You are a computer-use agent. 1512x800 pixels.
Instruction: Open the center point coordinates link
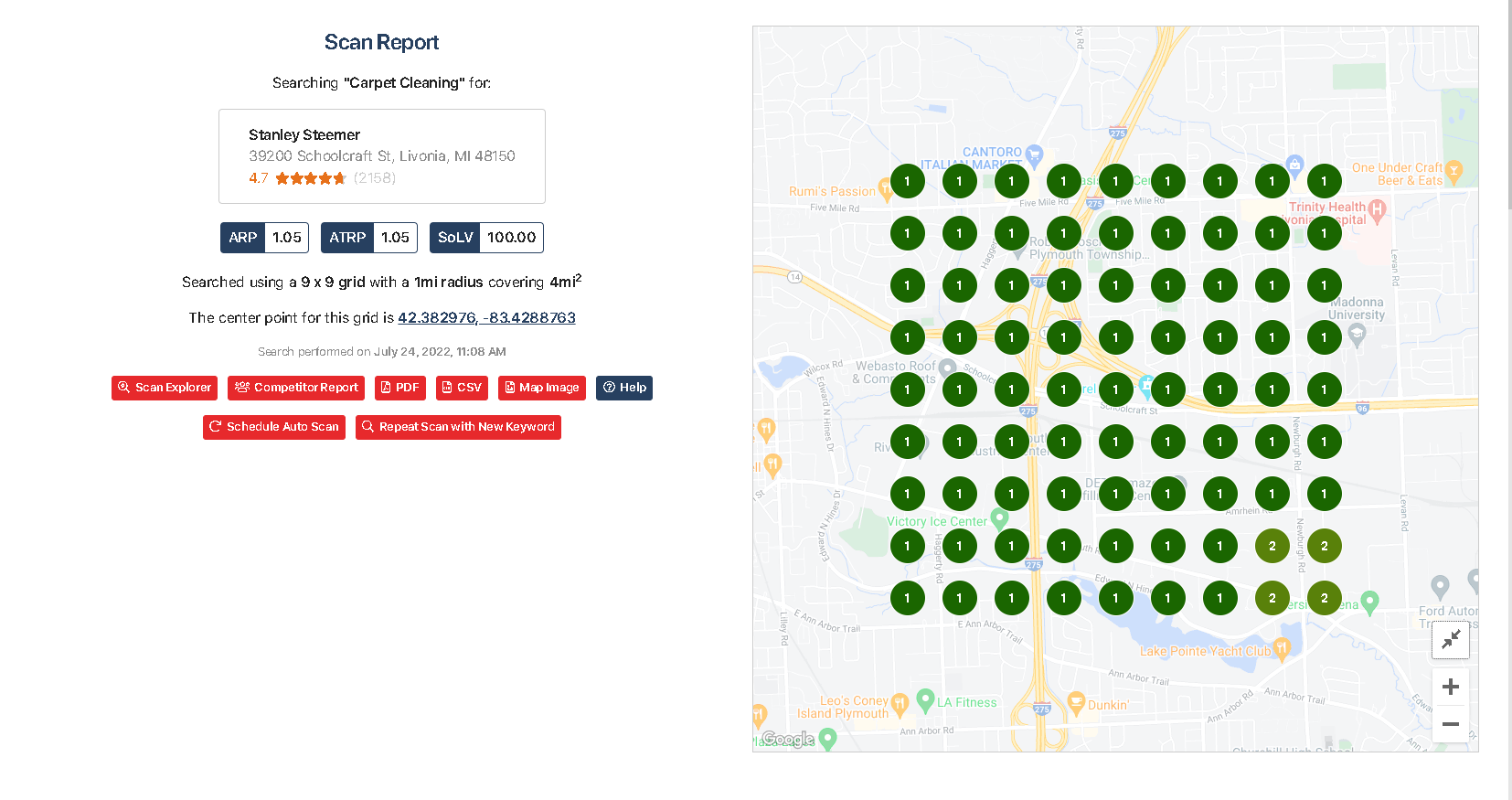(x=486, y=318)
